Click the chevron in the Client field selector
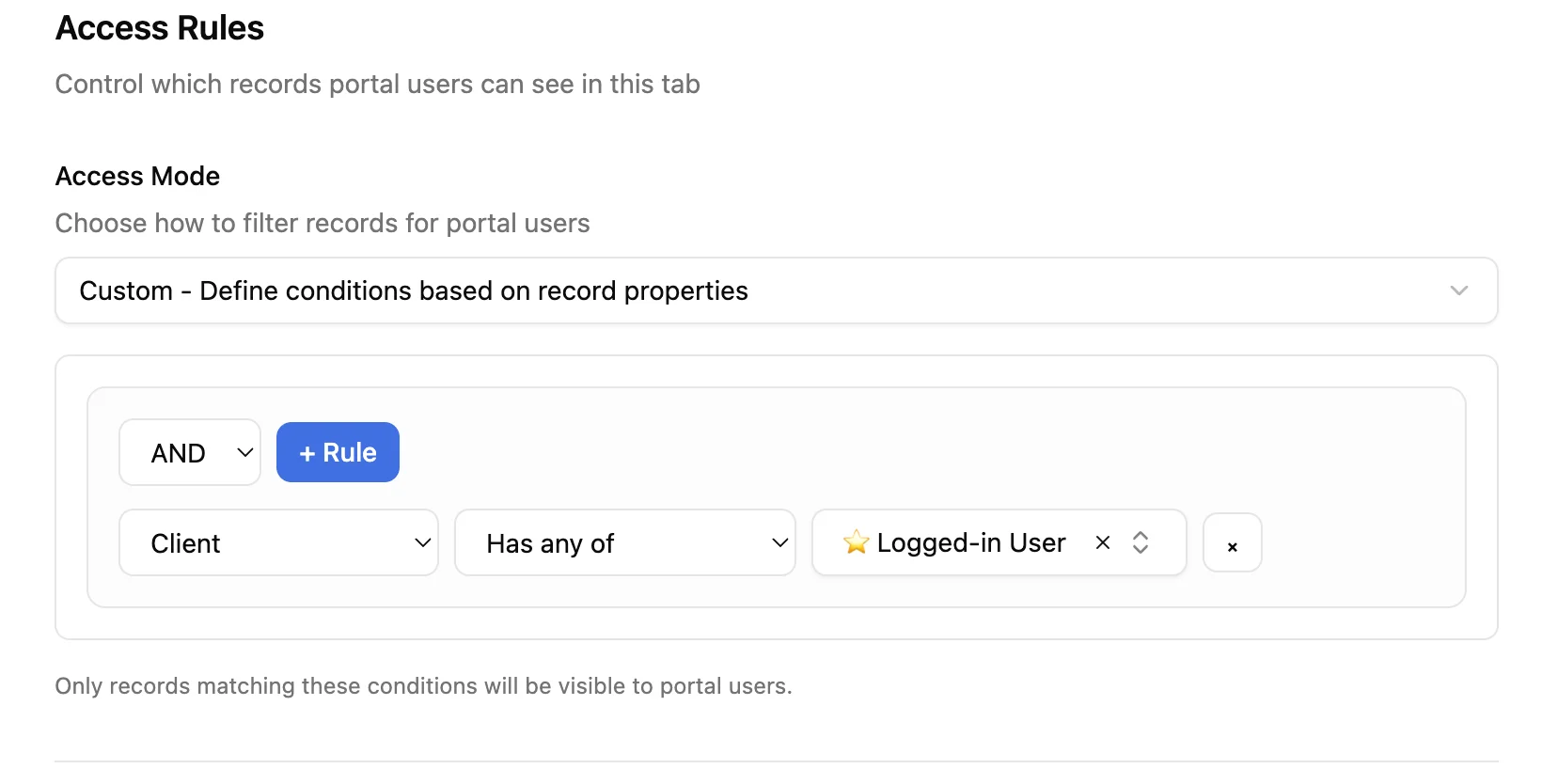Screen dimensions: 1542x784 point(422,542)
